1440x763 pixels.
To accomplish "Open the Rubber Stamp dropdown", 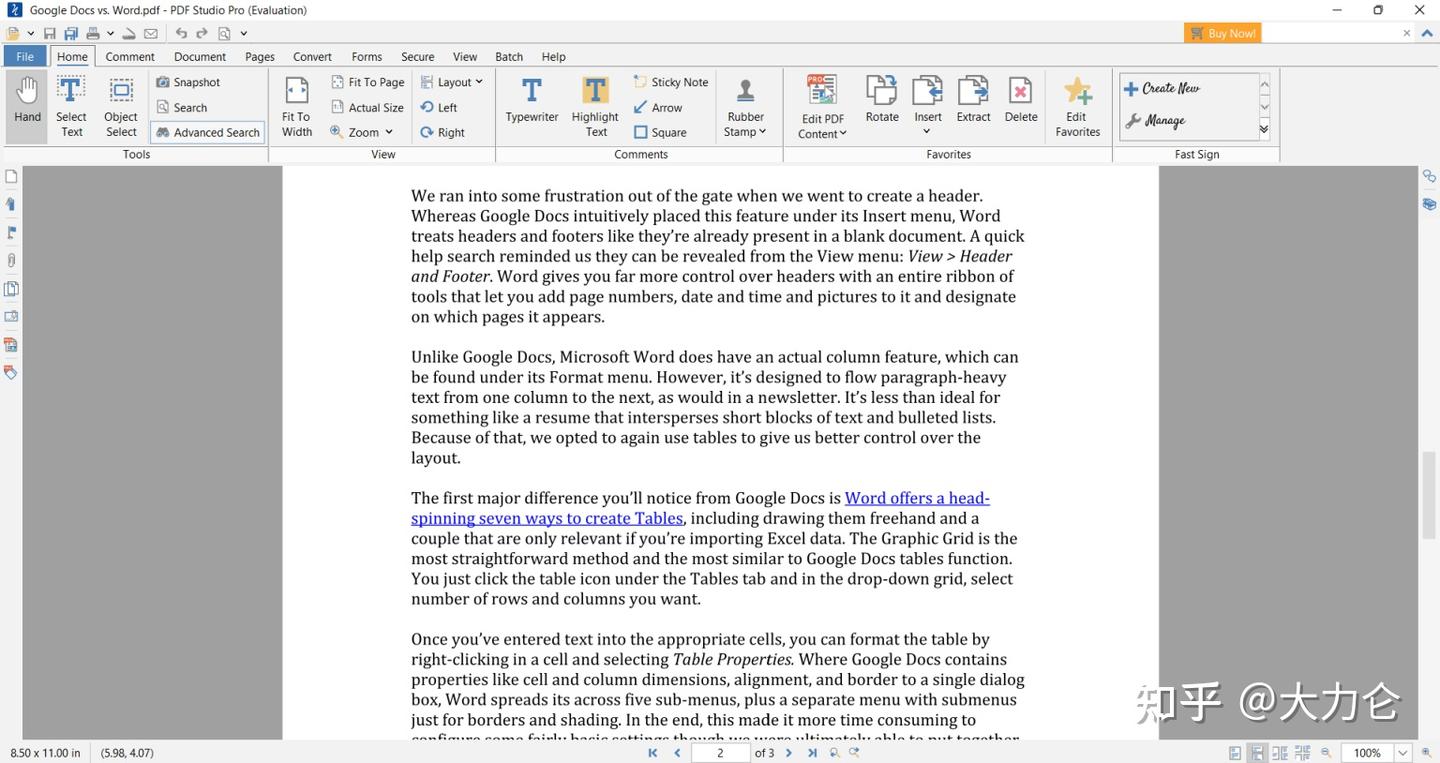I will coord(746,106).
